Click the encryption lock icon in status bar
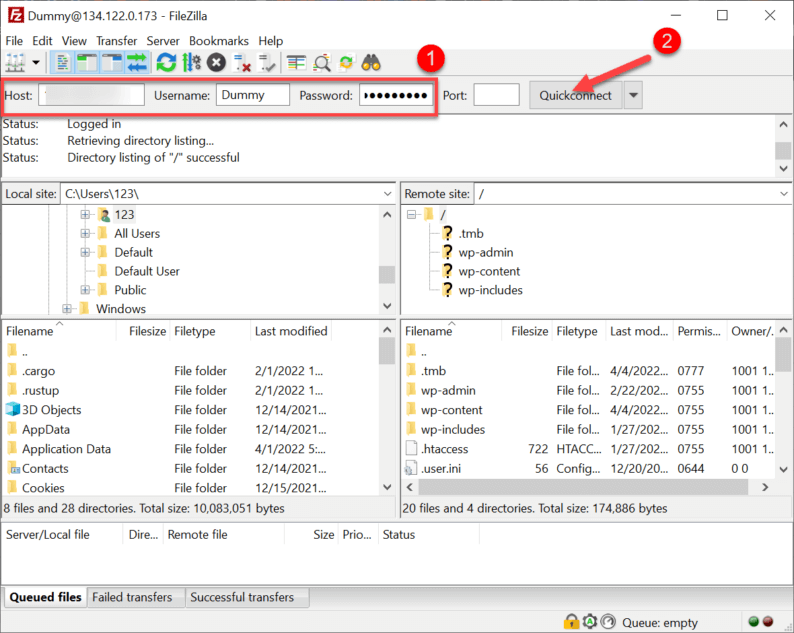The width and height of the screenshot is (794, 633). (x=571, y=622)
